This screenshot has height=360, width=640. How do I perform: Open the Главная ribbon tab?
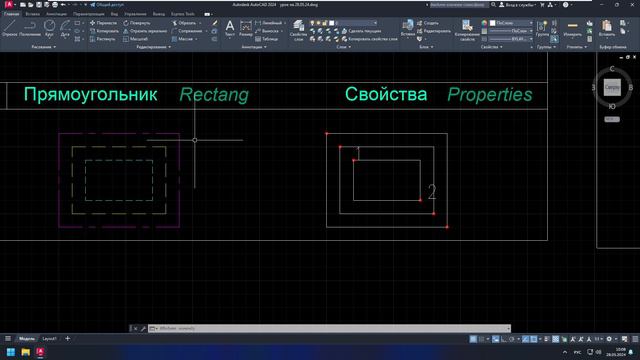coord(11,14)
